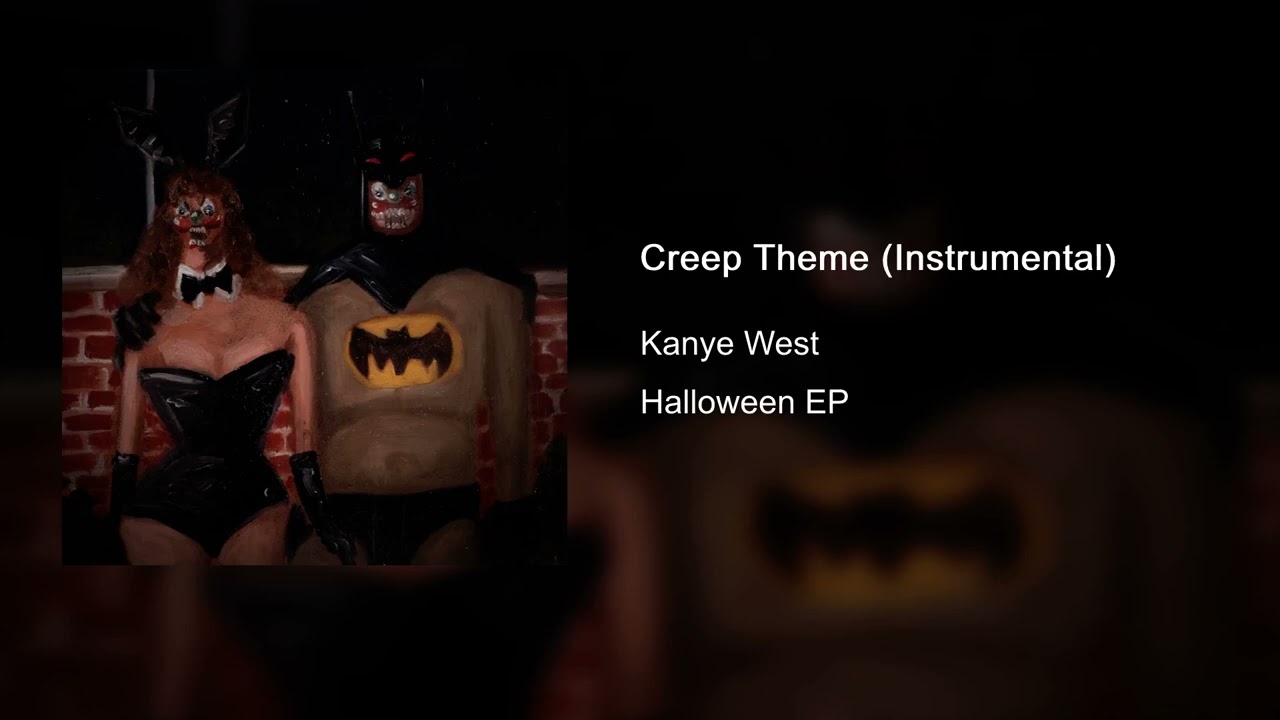Screen dimensions: 1280x720
Task: Click the Halloween EP album cover artwork
Action: point(315,317)
